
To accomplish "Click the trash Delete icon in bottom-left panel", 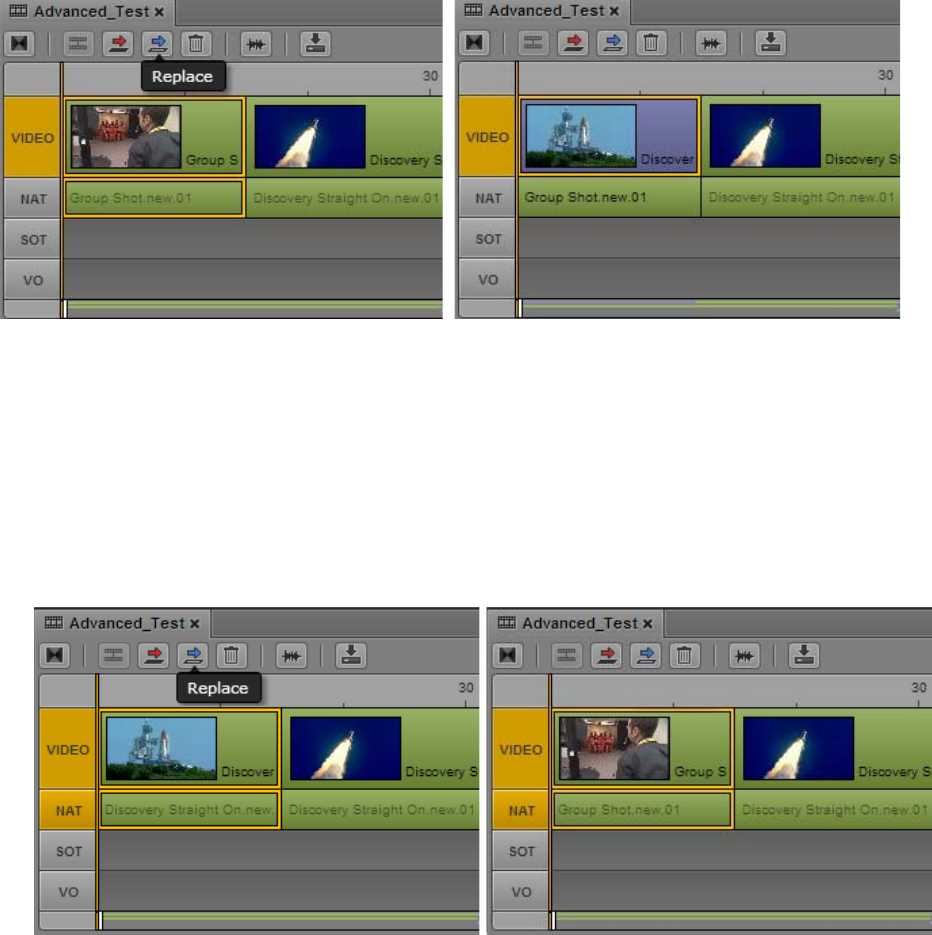I will click(x=231, y=655).
